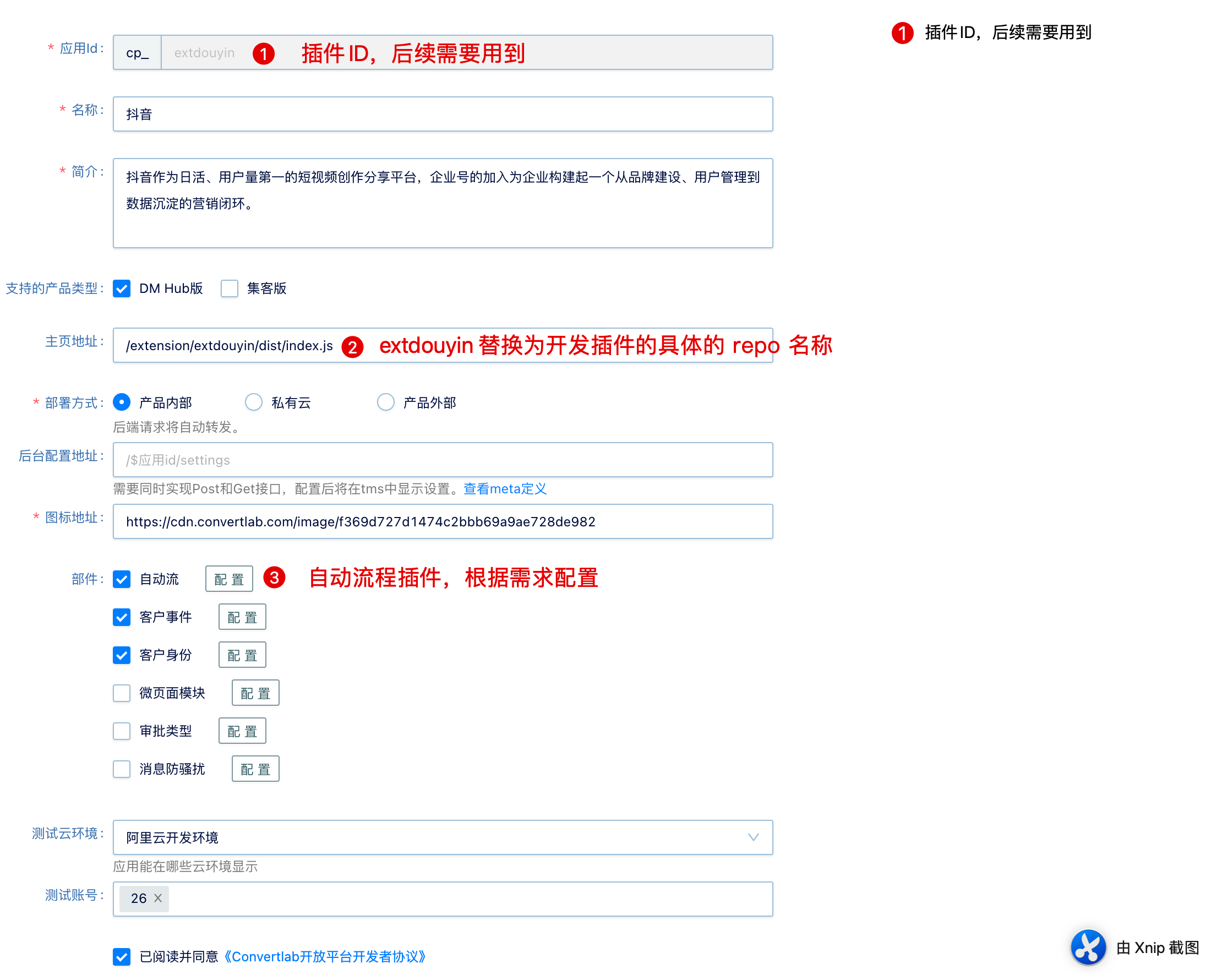1222x980 pixels.
Task: Focus the 后台配置地址 input field
Action: 443,460
